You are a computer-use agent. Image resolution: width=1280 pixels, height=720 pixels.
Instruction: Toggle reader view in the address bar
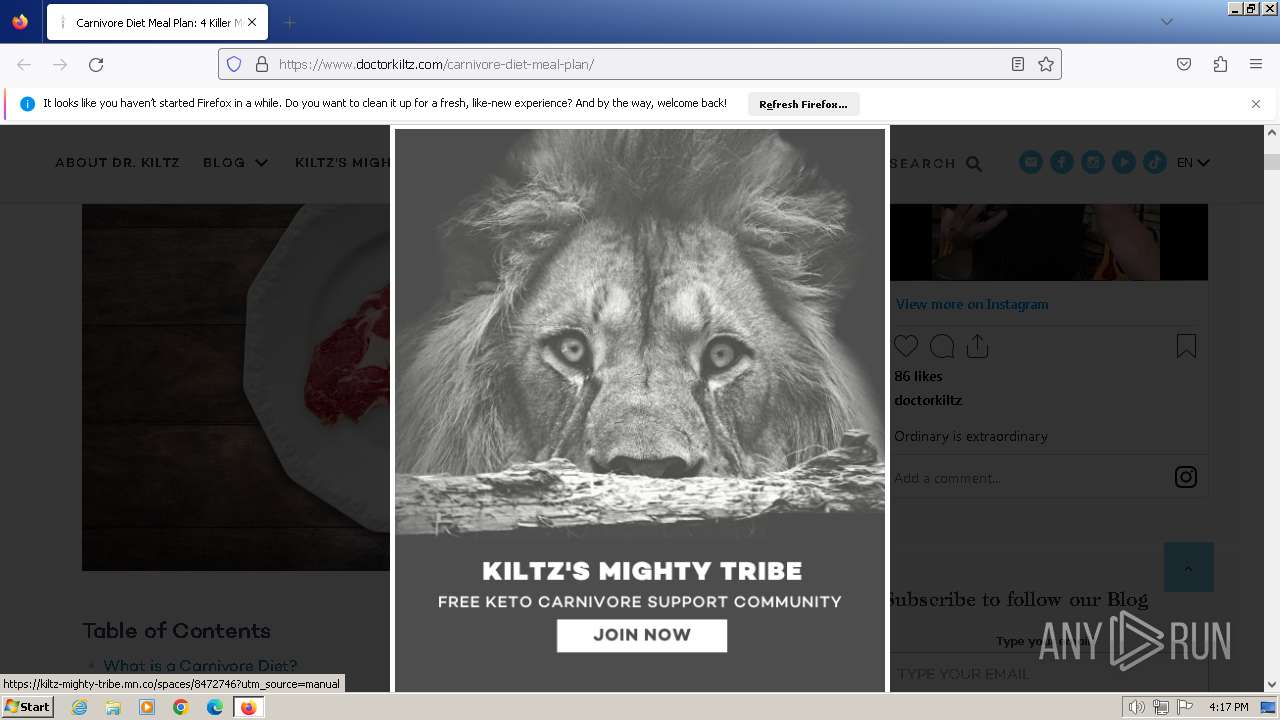pyautogui.click(x=1018, y=64)
